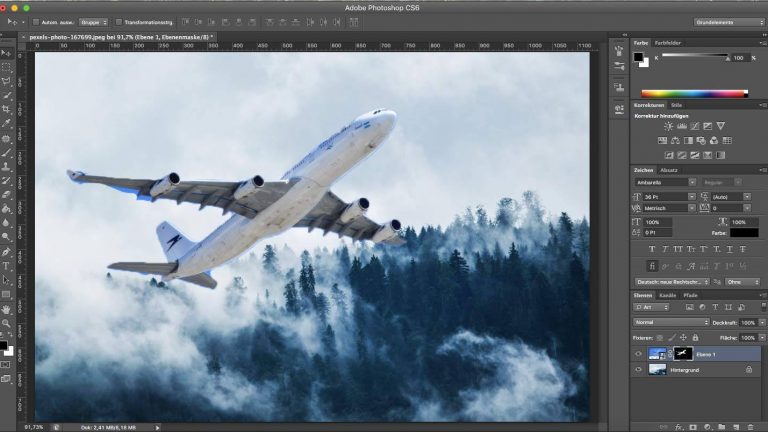
Task: Switch to the Kanäle tab
Action: tap(667, 296)
